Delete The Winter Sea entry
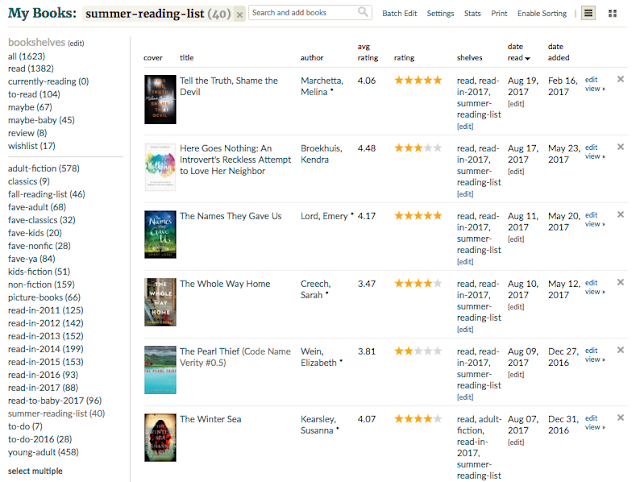The height and width of the screenshot is (482, 640). click(x=621, y=417)
